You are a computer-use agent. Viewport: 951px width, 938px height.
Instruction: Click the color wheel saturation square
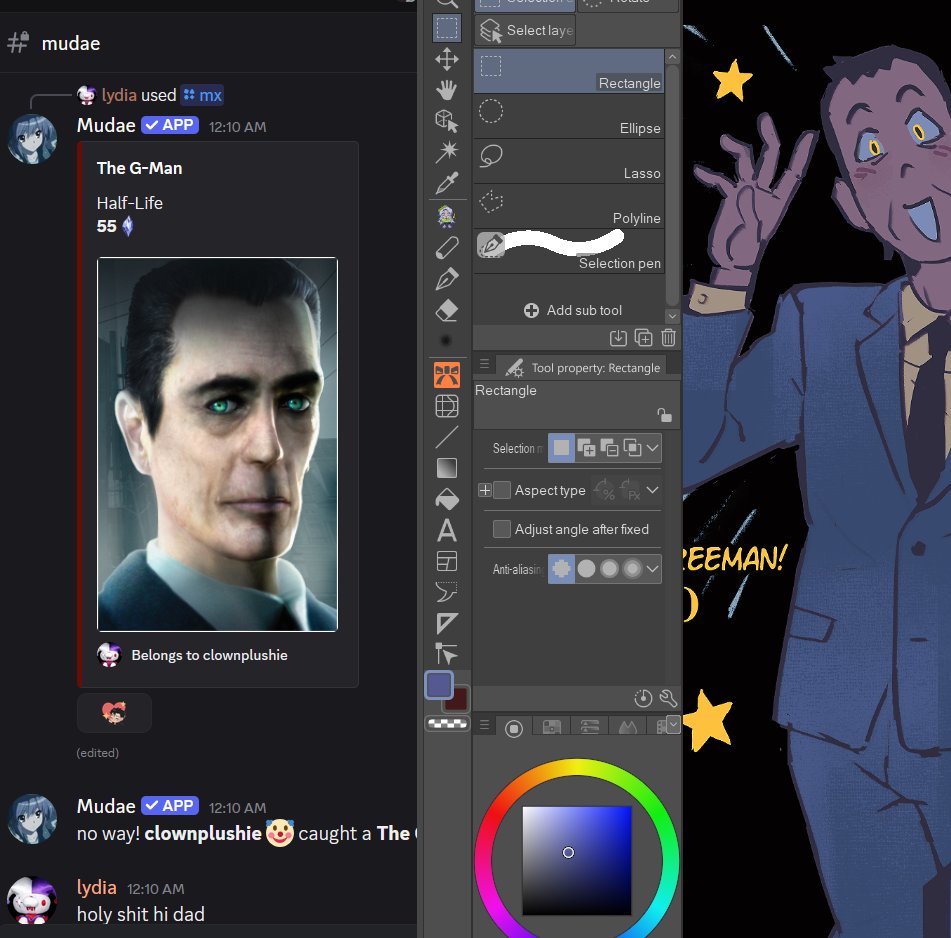click(x=577, y=860)
